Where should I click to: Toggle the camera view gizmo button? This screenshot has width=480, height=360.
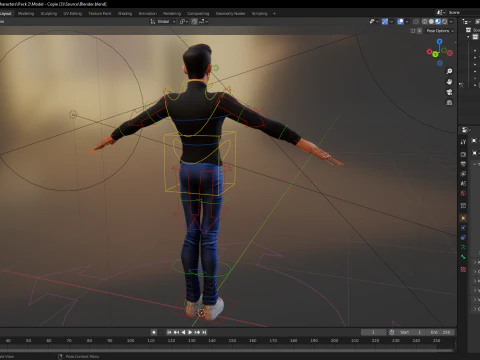[449, 92]
